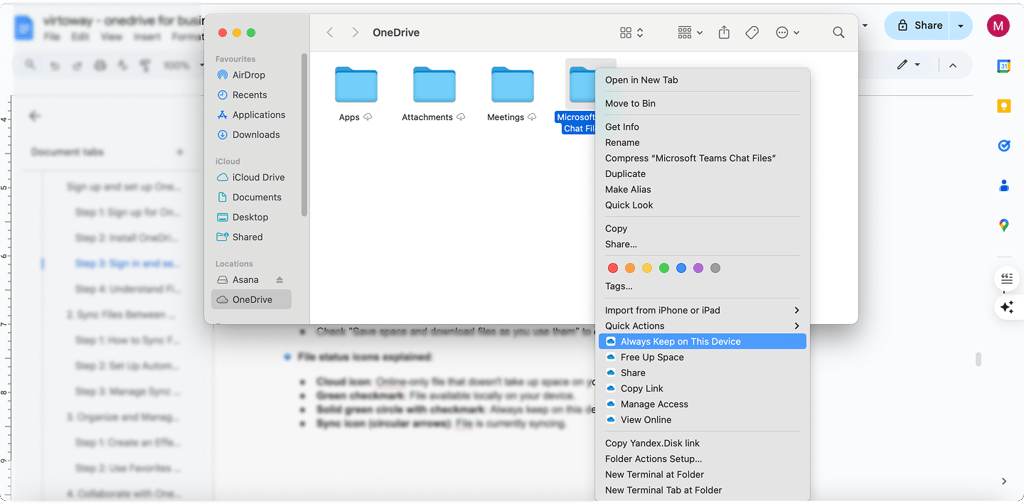Open the Finder more actions menu

coord(788,33)
